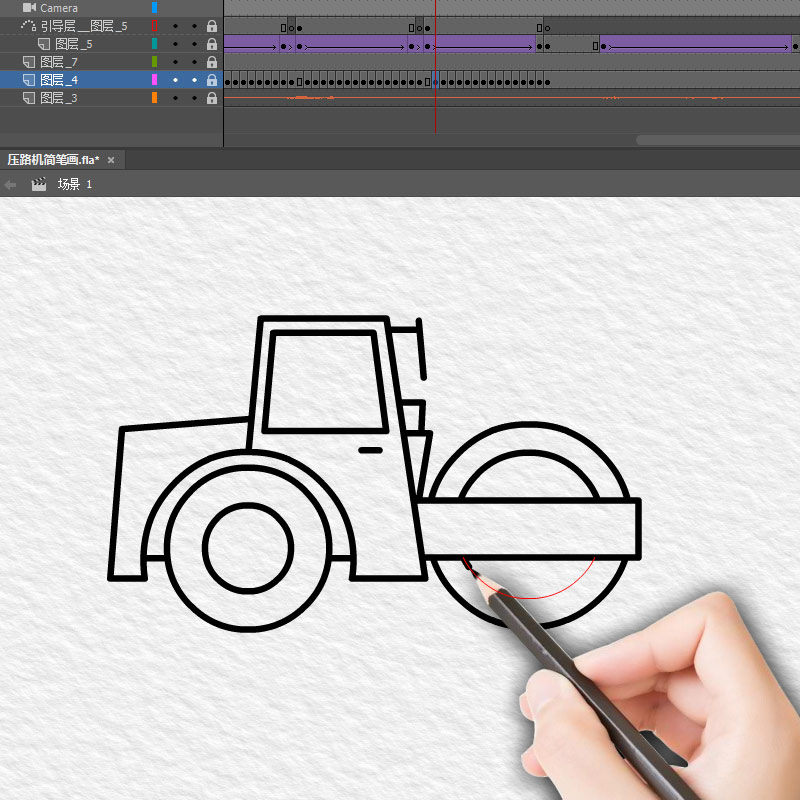The image size is (800, 800).
Task: Click the timeline horizontal scrollbar thumb
Action: click(x=717, y=140)
